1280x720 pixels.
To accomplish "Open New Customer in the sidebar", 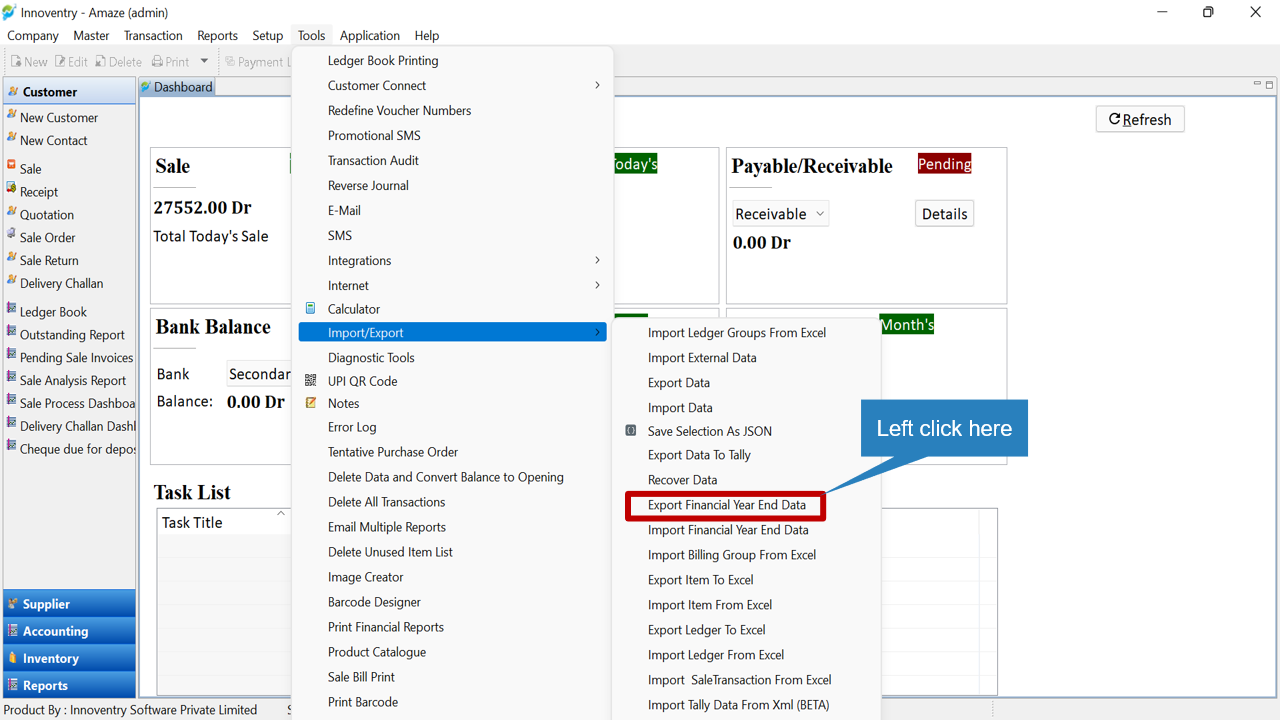I will [59, 117].
